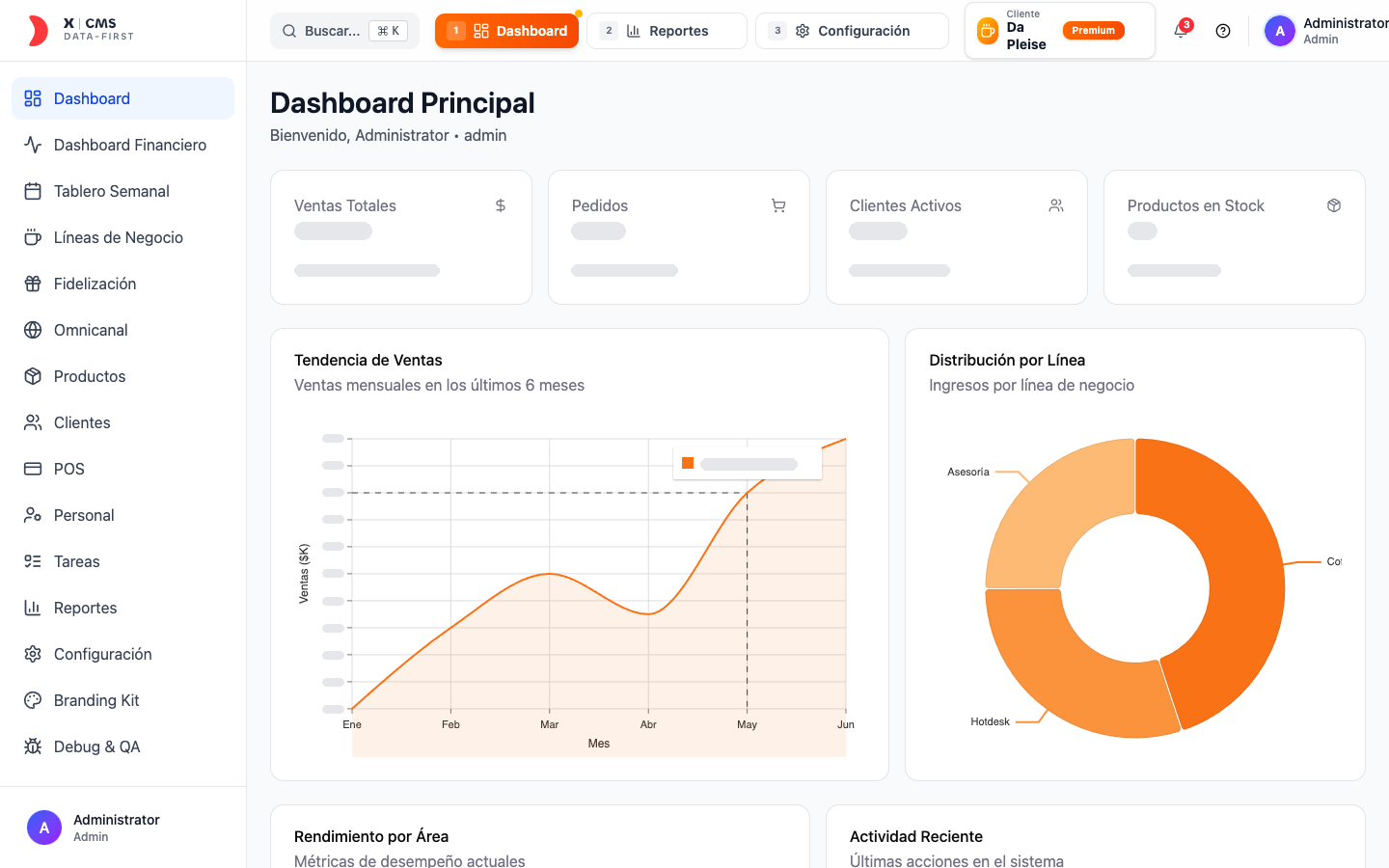Switch to the Dashboard top tab
Screen dimensions: 1389x868
pyautogui.click(x=506, y=31)
